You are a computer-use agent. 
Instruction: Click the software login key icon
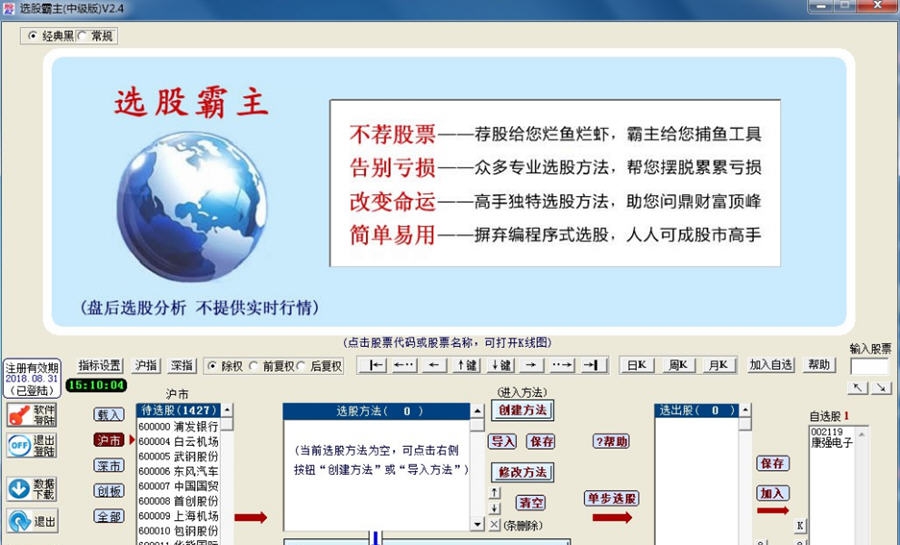point(33,414)
